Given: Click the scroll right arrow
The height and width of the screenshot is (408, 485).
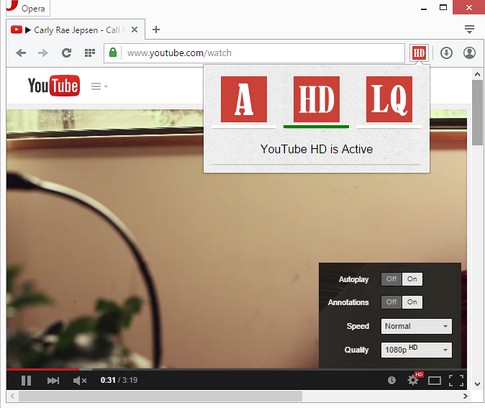Looking at the screenshot, I should (x=465, y=396).
